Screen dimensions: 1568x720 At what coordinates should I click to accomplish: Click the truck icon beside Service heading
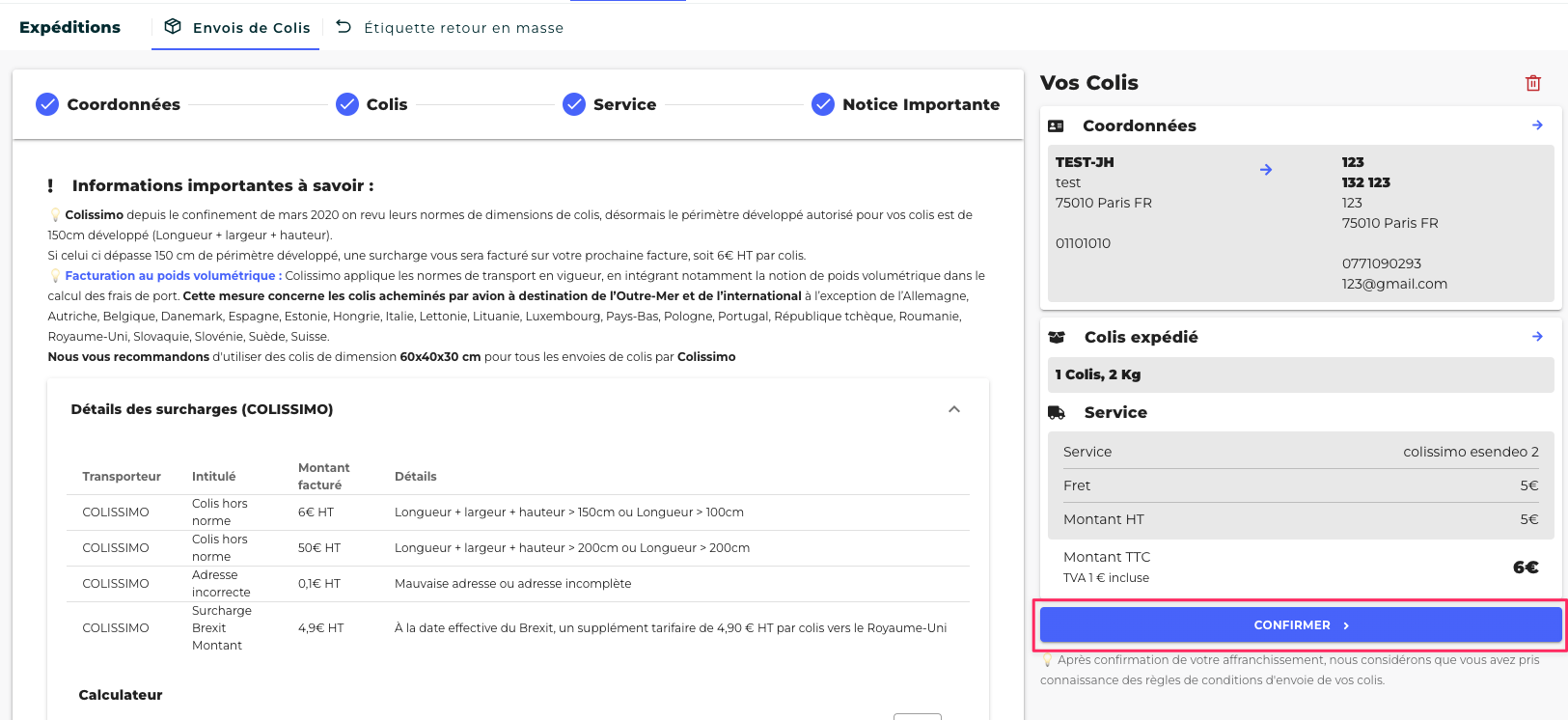1057,413
